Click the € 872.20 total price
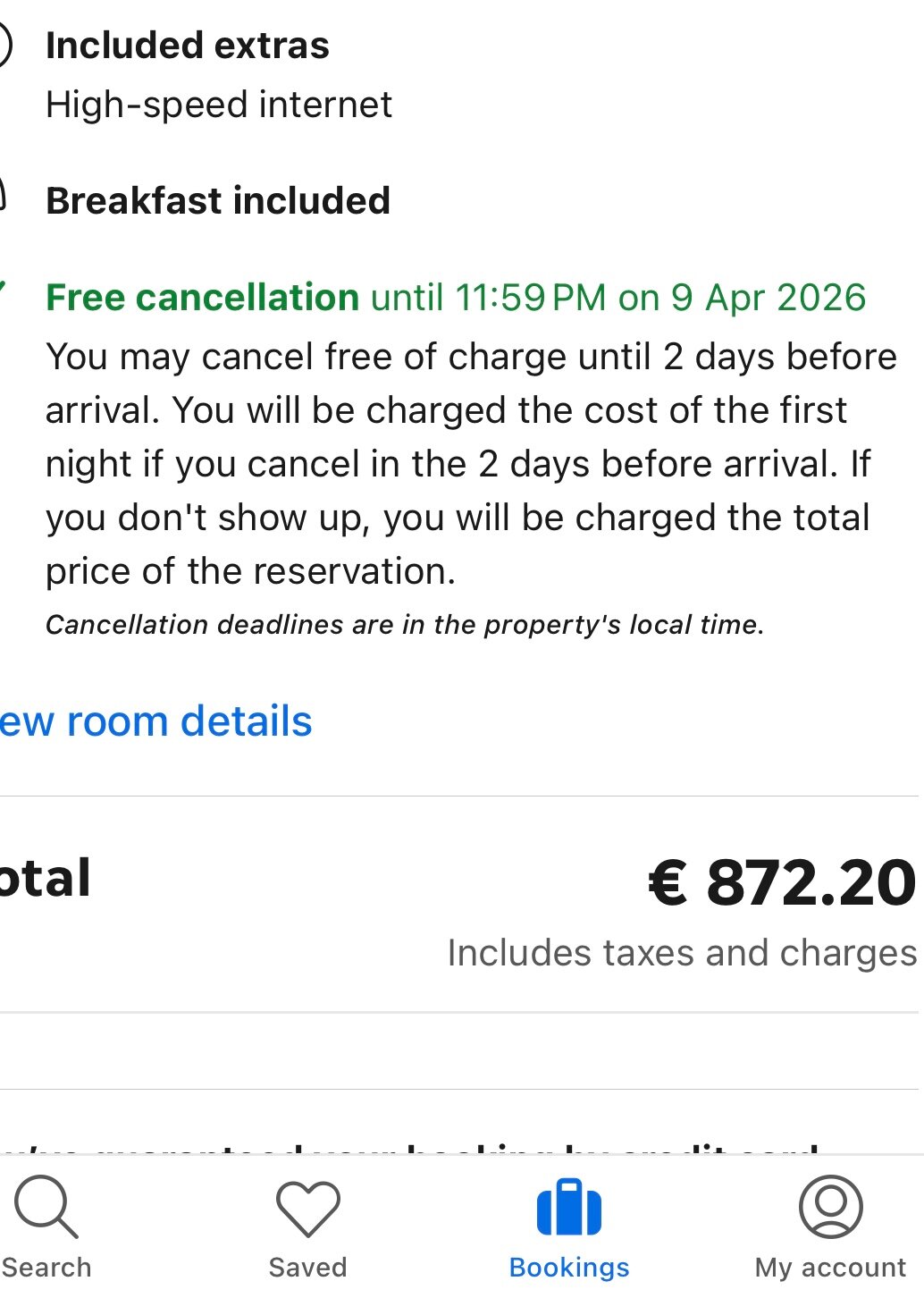The width and height of the screenshot is (924, 1298). click(782, 883)
